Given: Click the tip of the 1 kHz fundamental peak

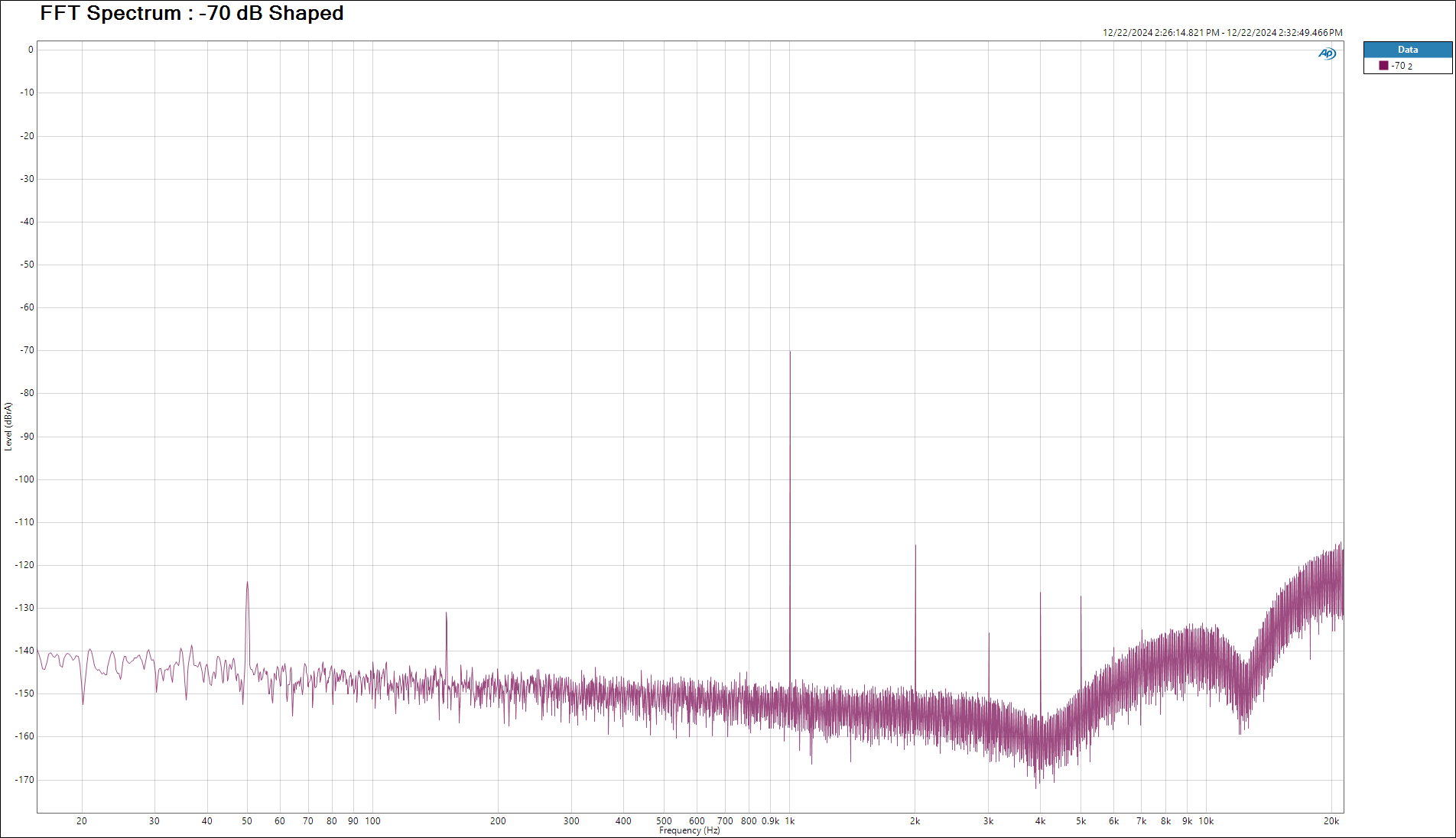Looking at the screenshot, I should (x=790, y=352).
